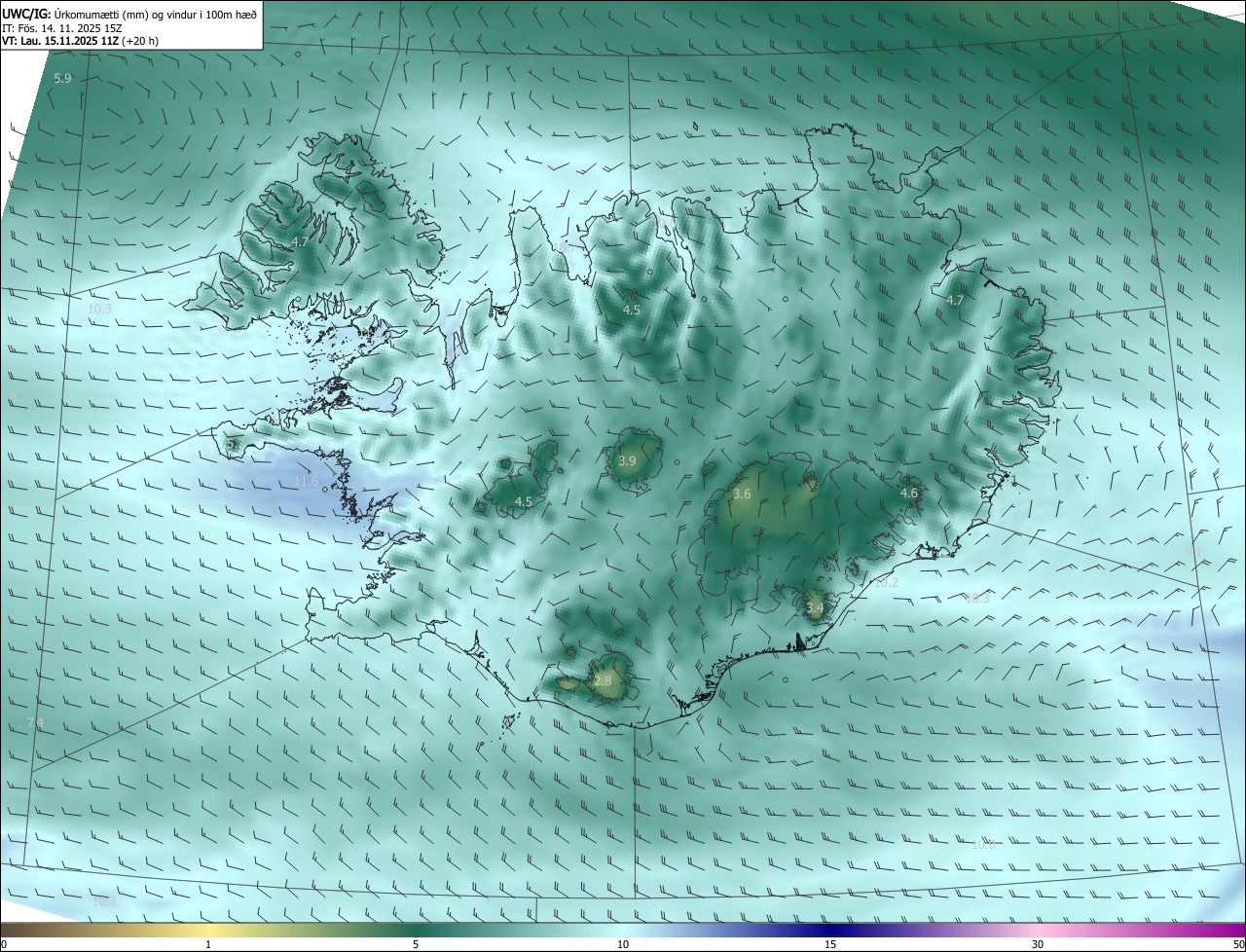
Task: Click the 5.7 value on the Snæfellsnes tip
Action: [x=235, y=444]
